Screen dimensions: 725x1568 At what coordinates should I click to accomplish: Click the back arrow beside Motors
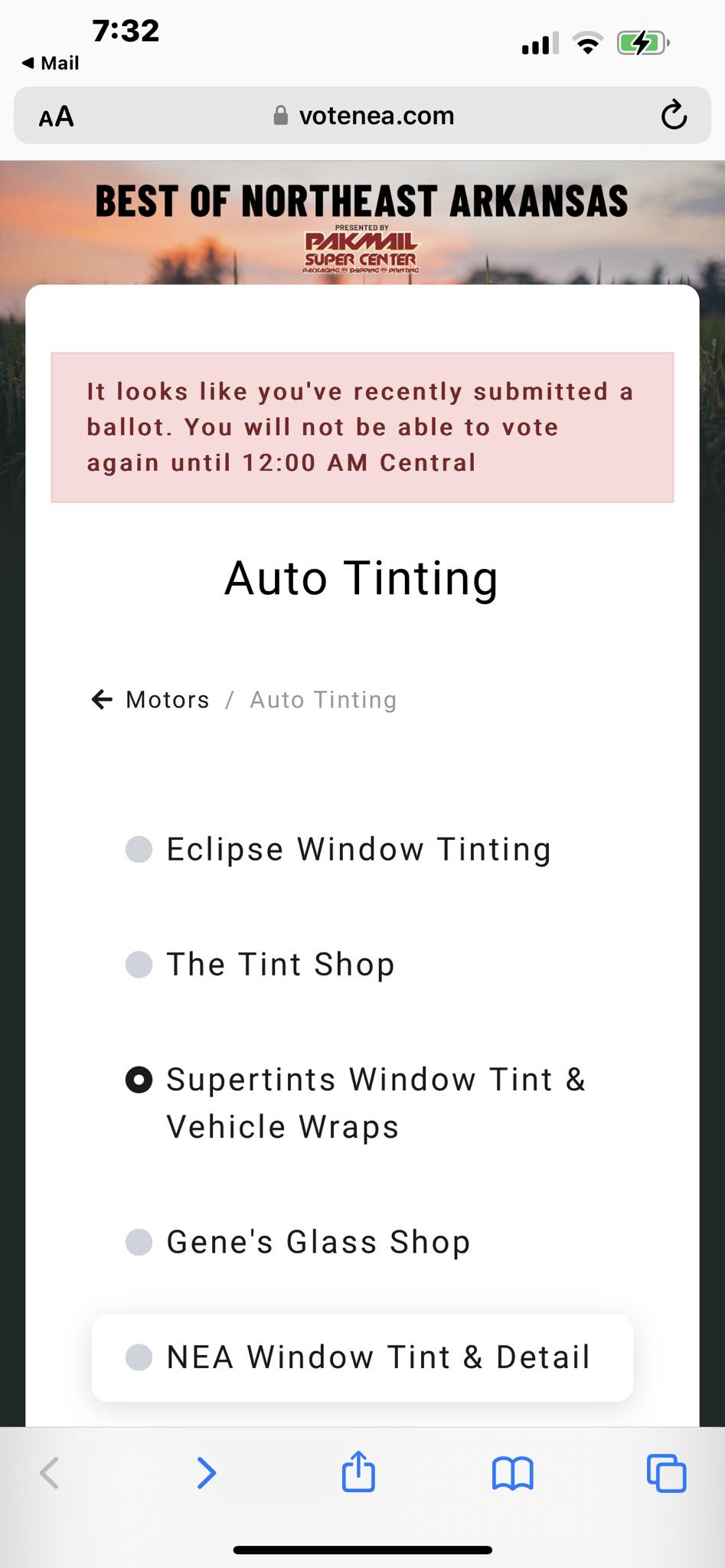[x=102, y=699]
